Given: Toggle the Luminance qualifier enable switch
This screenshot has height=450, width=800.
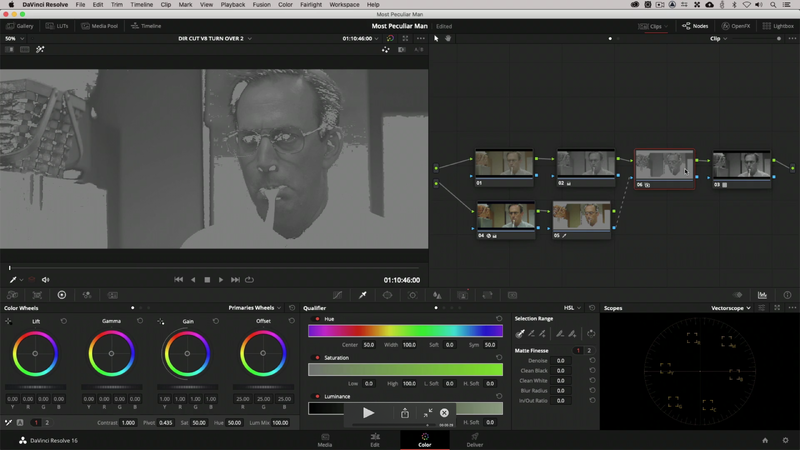Looking at the screenshot, I should click(x=318, y=396).
